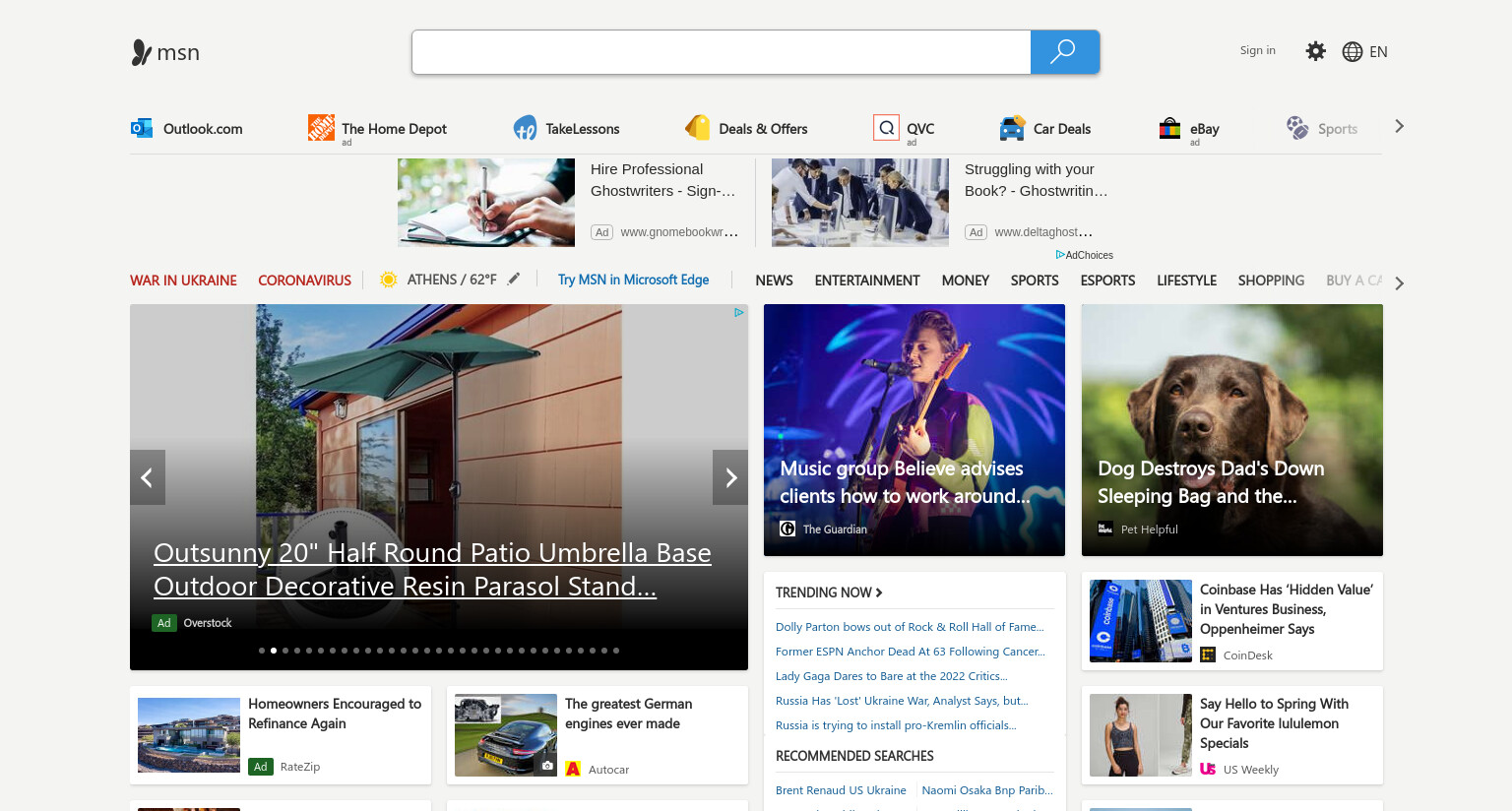Select the News menu item
1512x811 pixels.
click(x=774, y=281)
